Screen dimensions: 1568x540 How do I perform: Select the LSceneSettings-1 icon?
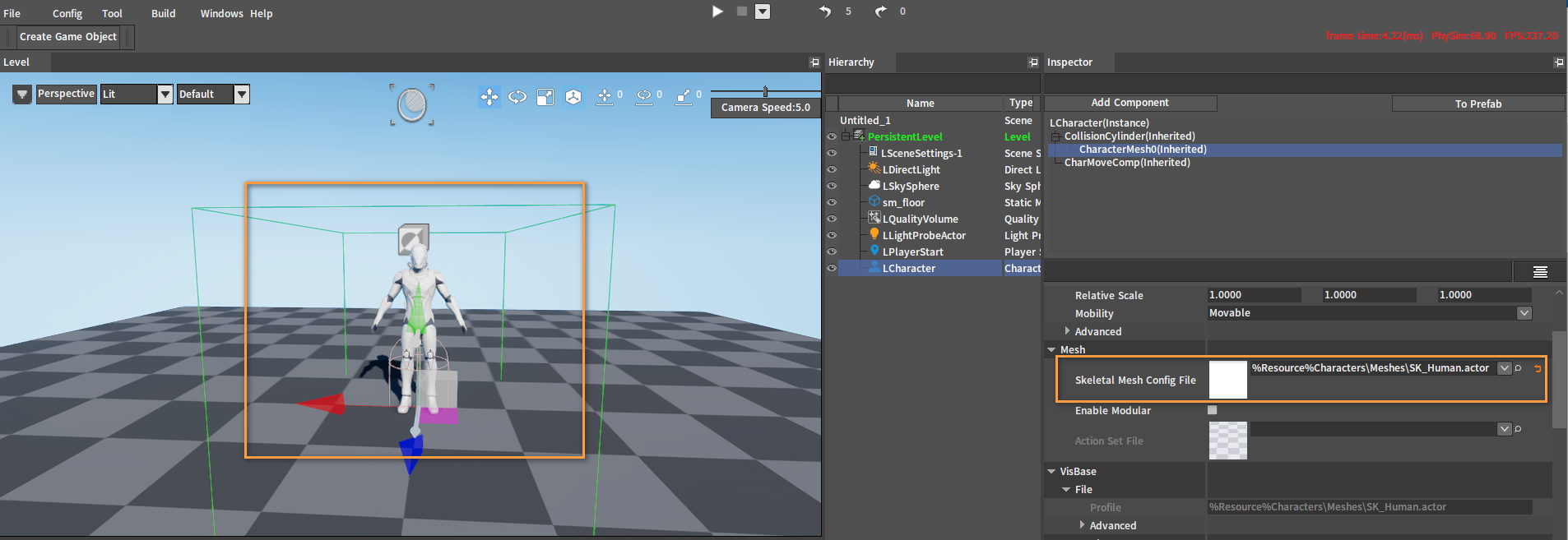[x=874, y=152]
